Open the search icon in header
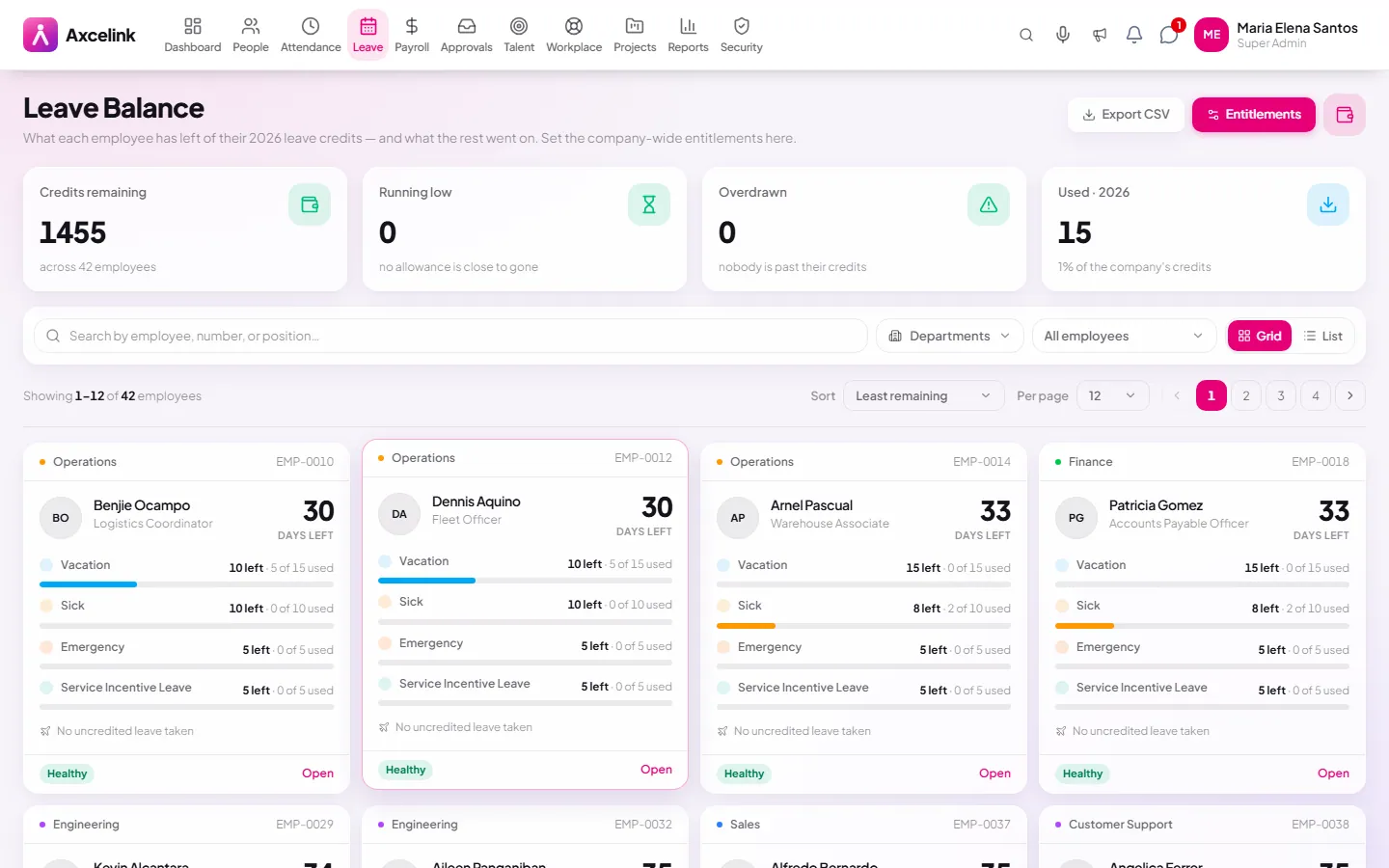 [1026, 35]
